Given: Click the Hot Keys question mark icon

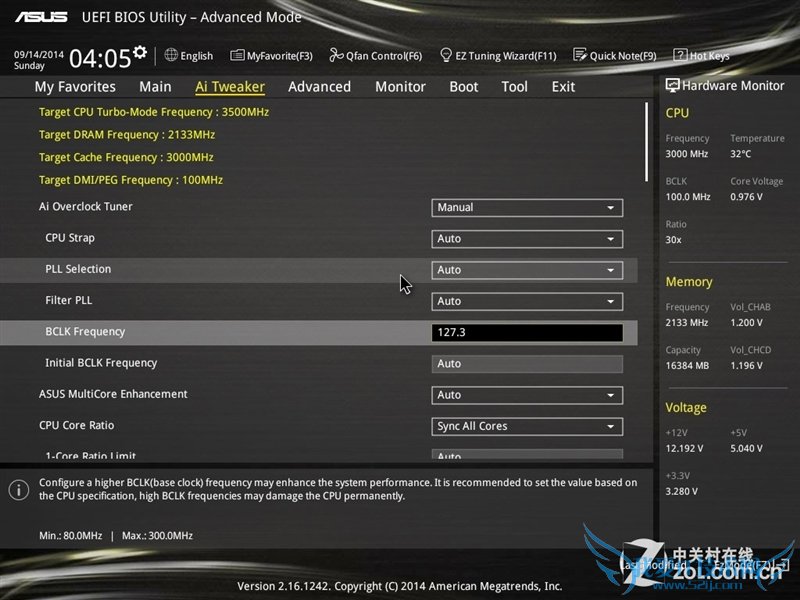Looking at the screenshot, I should (680, 55).
